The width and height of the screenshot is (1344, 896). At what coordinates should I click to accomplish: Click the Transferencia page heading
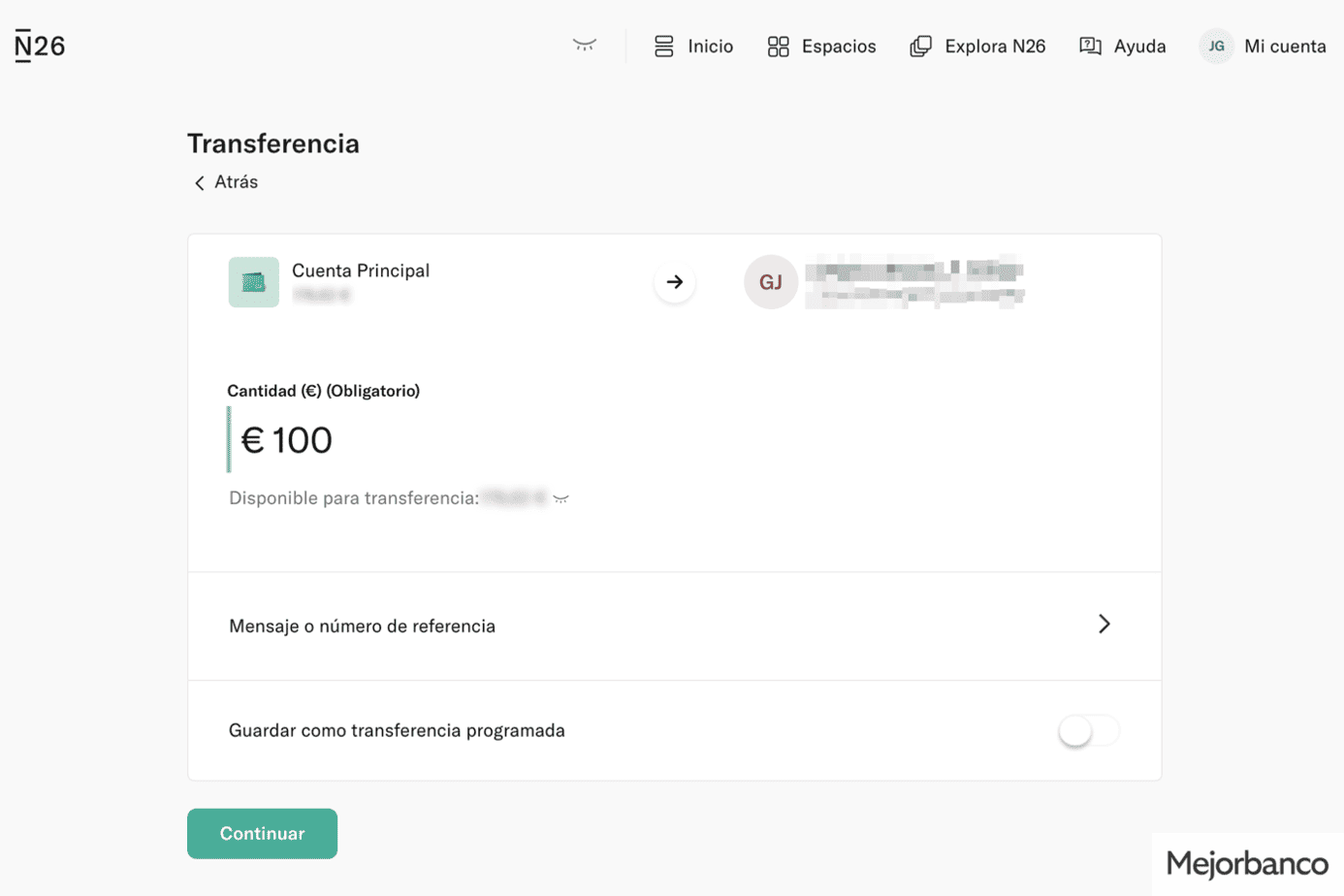(273, 144)
